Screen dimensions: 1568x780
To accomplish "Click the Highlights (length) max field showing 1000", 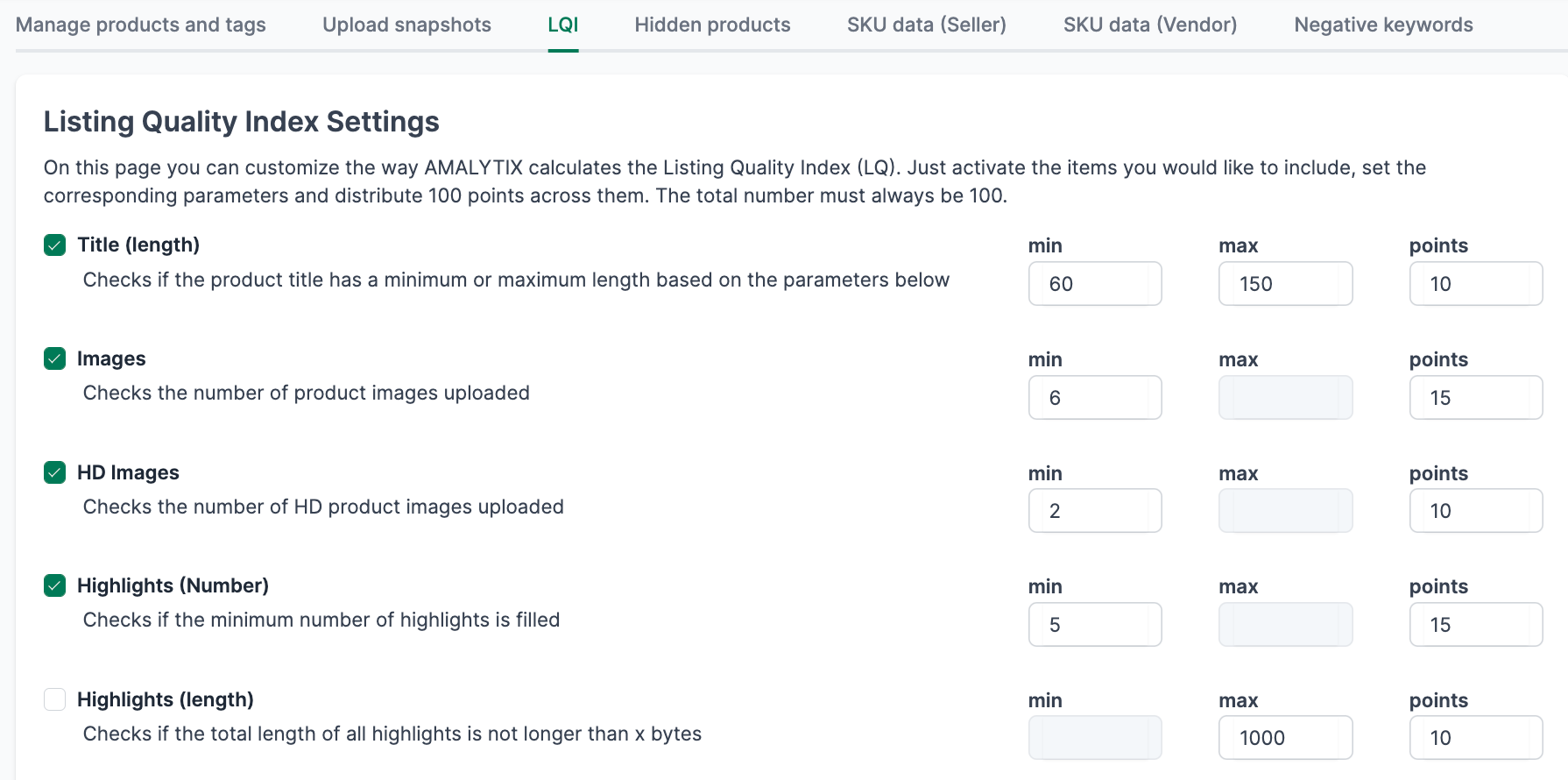I will click(1285, 737).
